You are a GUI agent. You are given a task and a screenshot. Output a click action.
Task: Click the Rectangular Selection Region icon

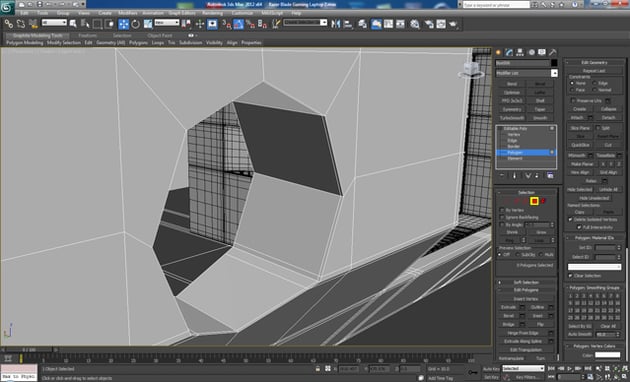(97, 24)
